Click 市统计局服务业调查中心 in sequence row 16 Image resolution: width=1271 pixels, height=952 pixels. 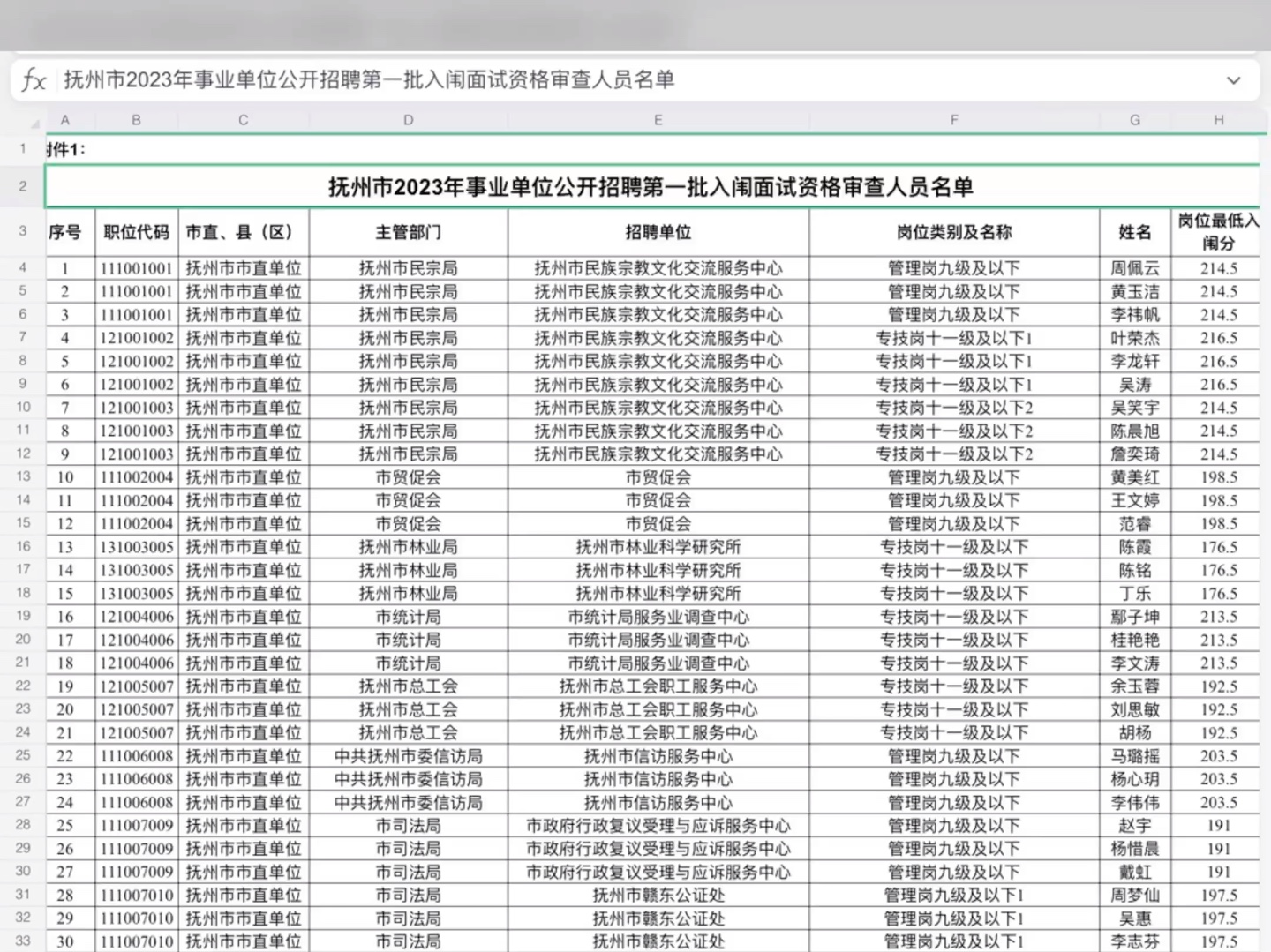[x=658, y=617]
